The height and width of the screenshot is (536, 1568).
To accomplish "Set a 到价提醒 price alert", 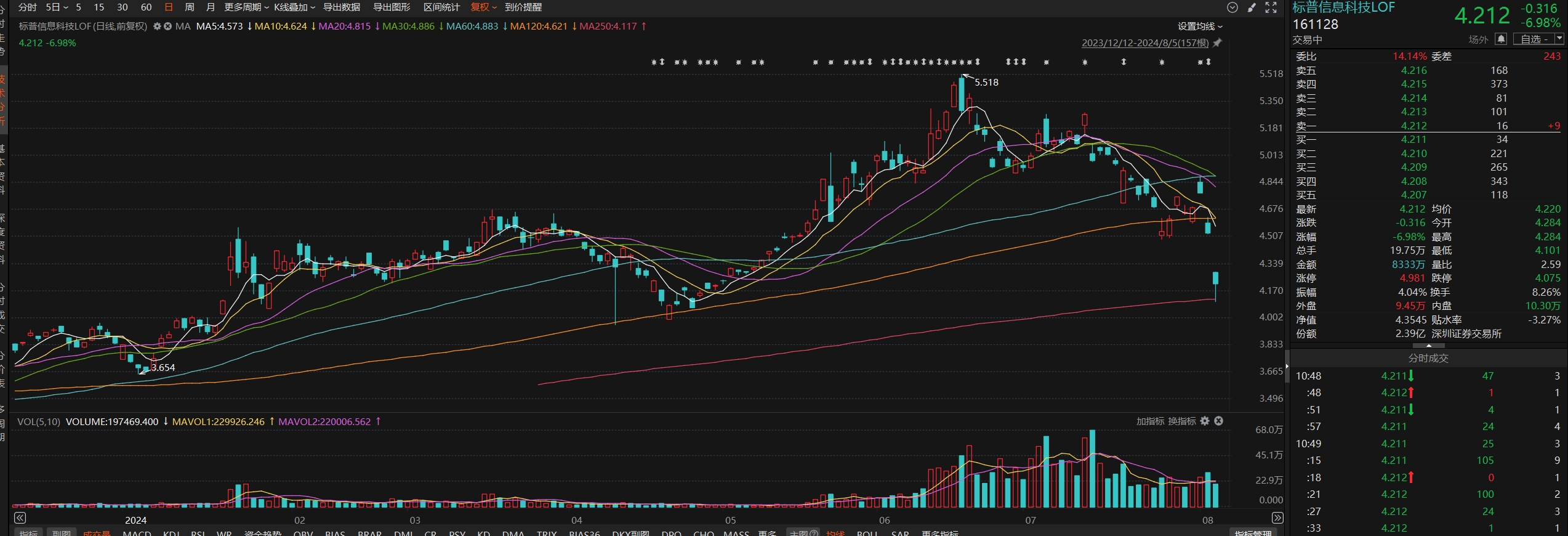I will pos(523,7).
